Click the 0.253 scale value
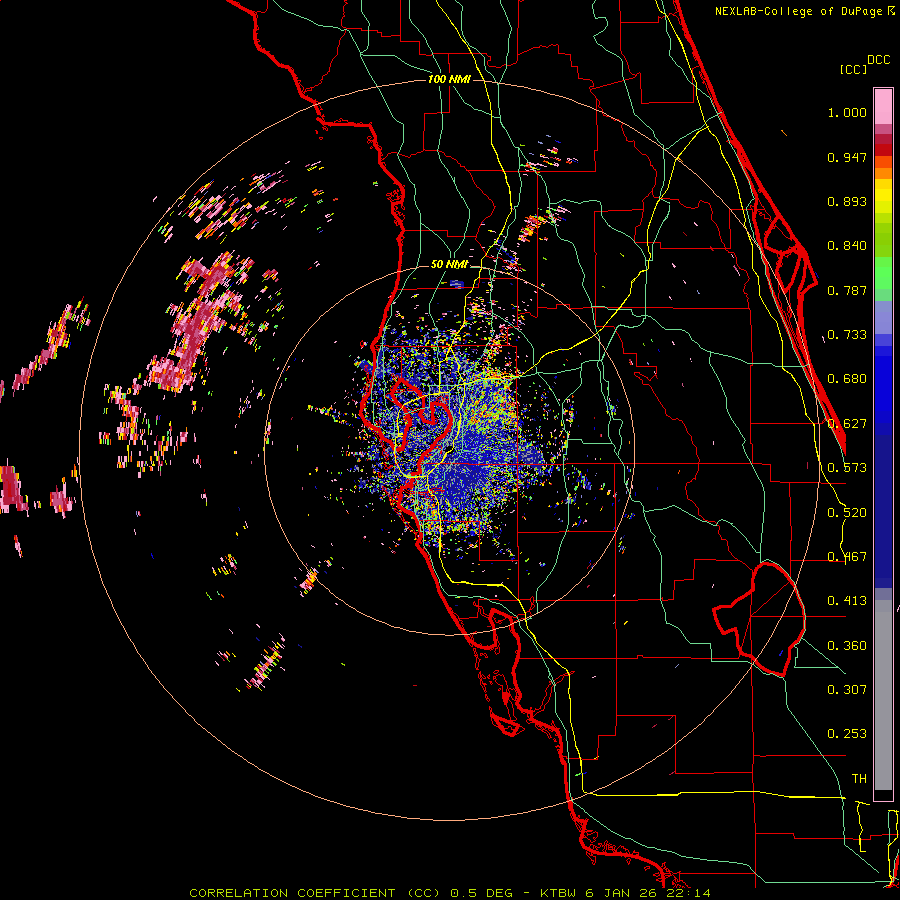900x900 pixels. [847, 734]
